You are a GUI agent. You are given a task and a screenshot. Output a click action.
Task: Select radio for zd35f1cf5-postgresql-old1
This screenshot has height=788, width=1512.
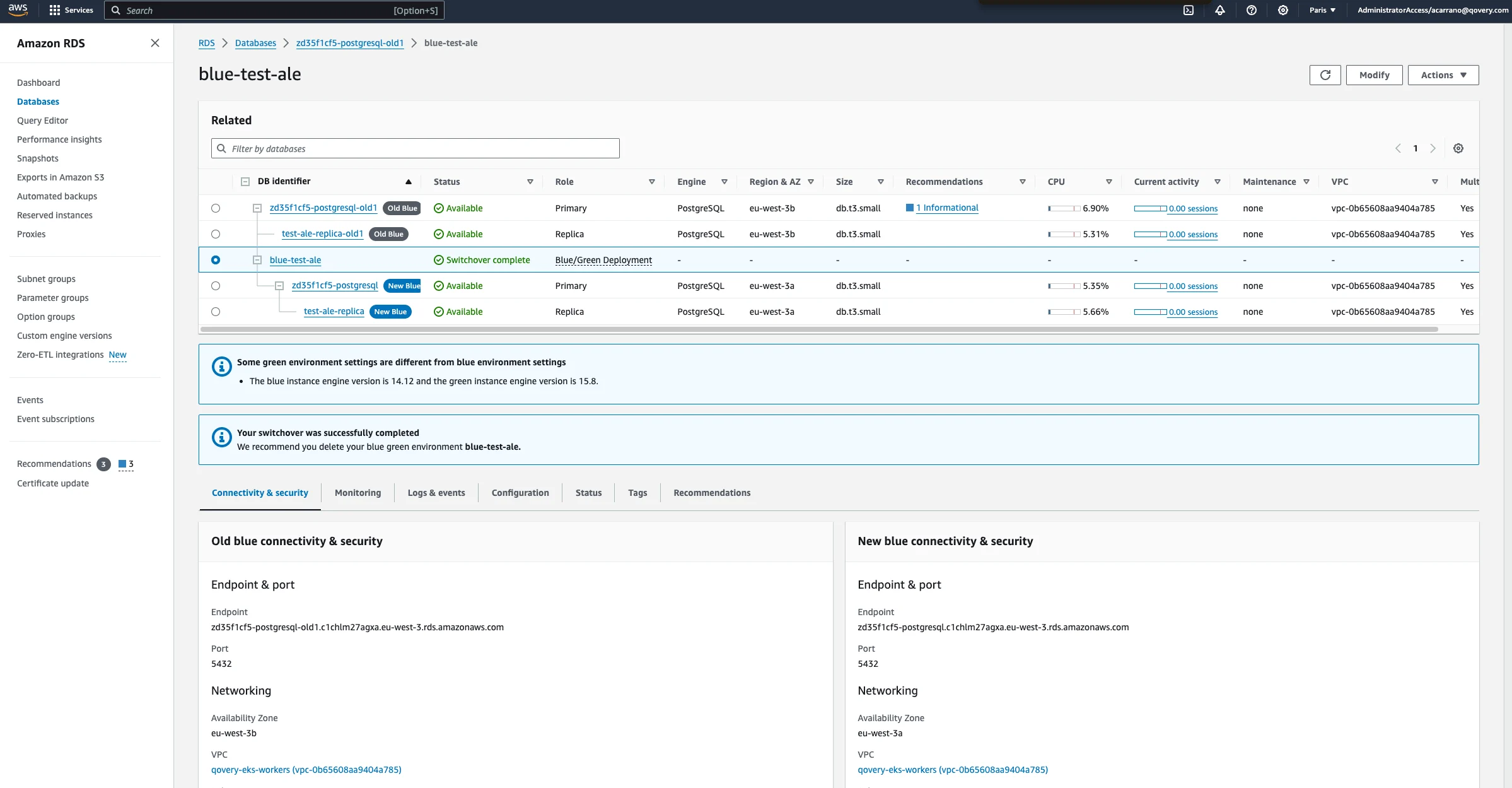(216, 208)
